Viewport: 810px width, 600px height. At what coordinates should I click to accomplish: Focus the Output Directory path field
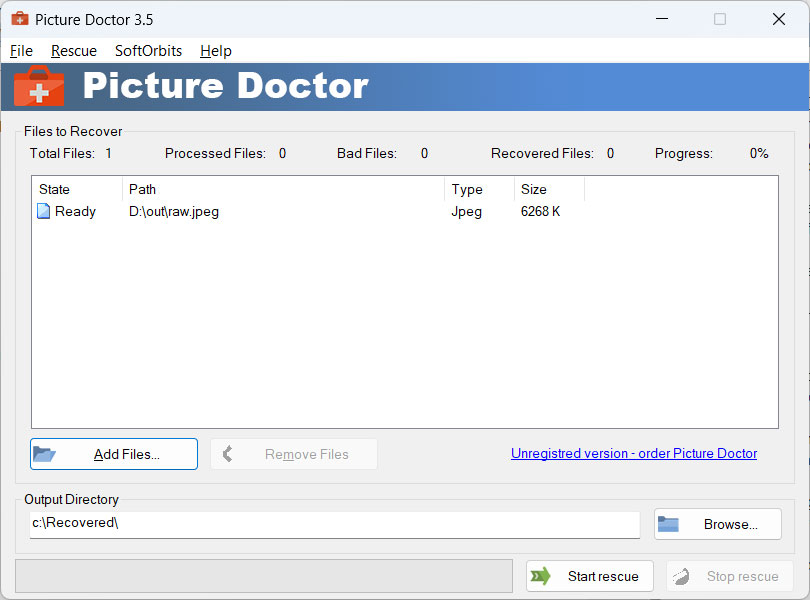pos(335,524)
